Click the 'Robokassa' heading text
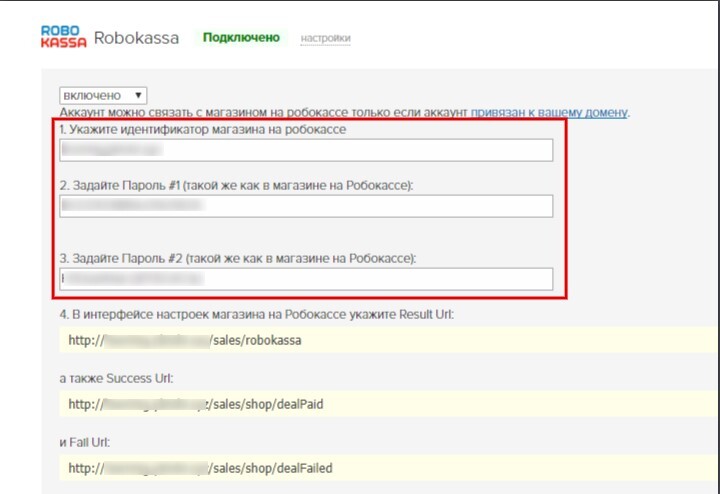Screen dimensions: 720x494 pos(136,38)
